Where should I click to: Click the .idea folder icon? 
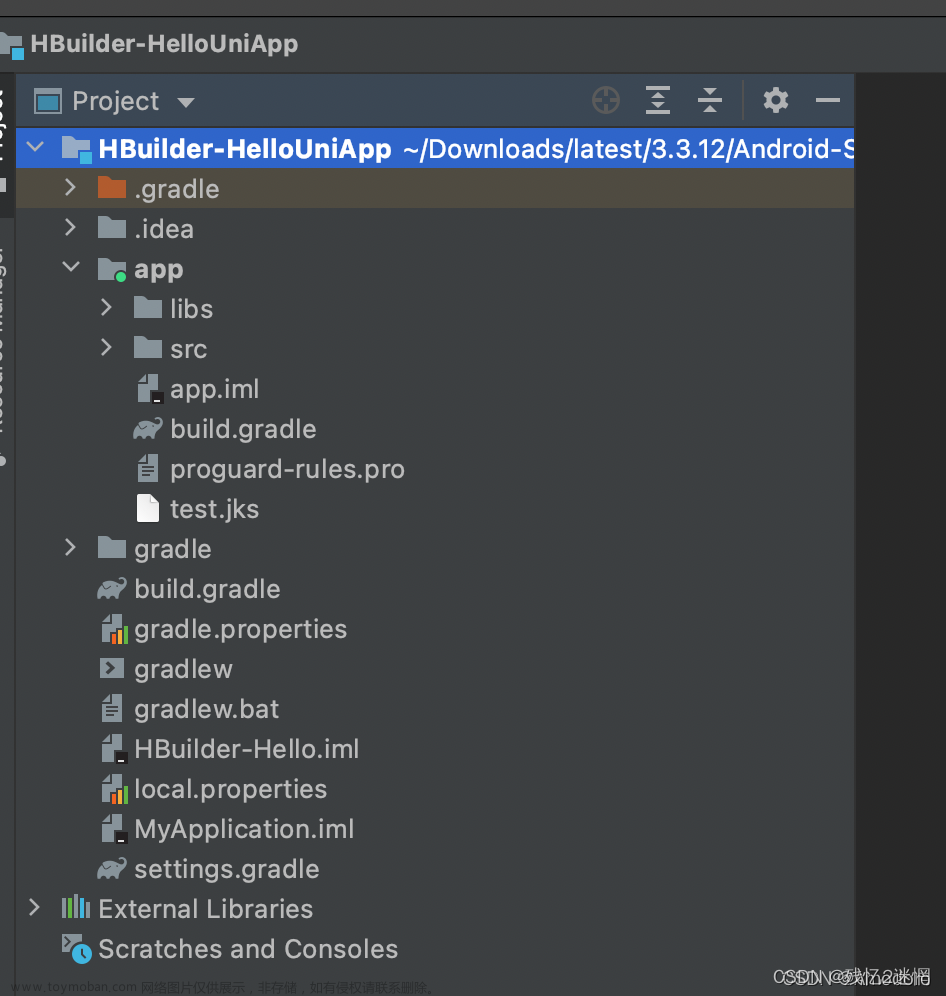[112, 228]
